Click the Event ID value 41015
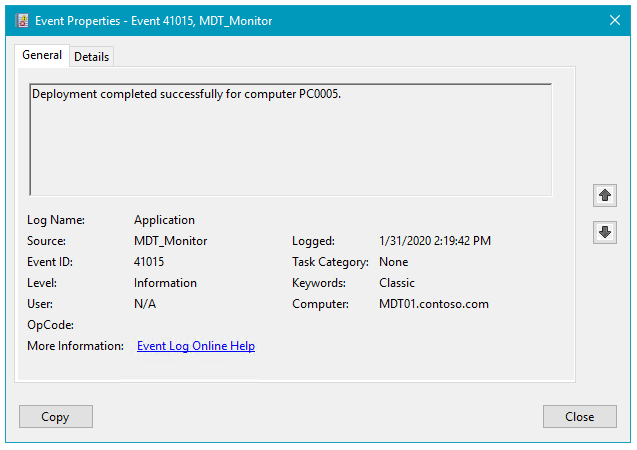 coord(149,262)
